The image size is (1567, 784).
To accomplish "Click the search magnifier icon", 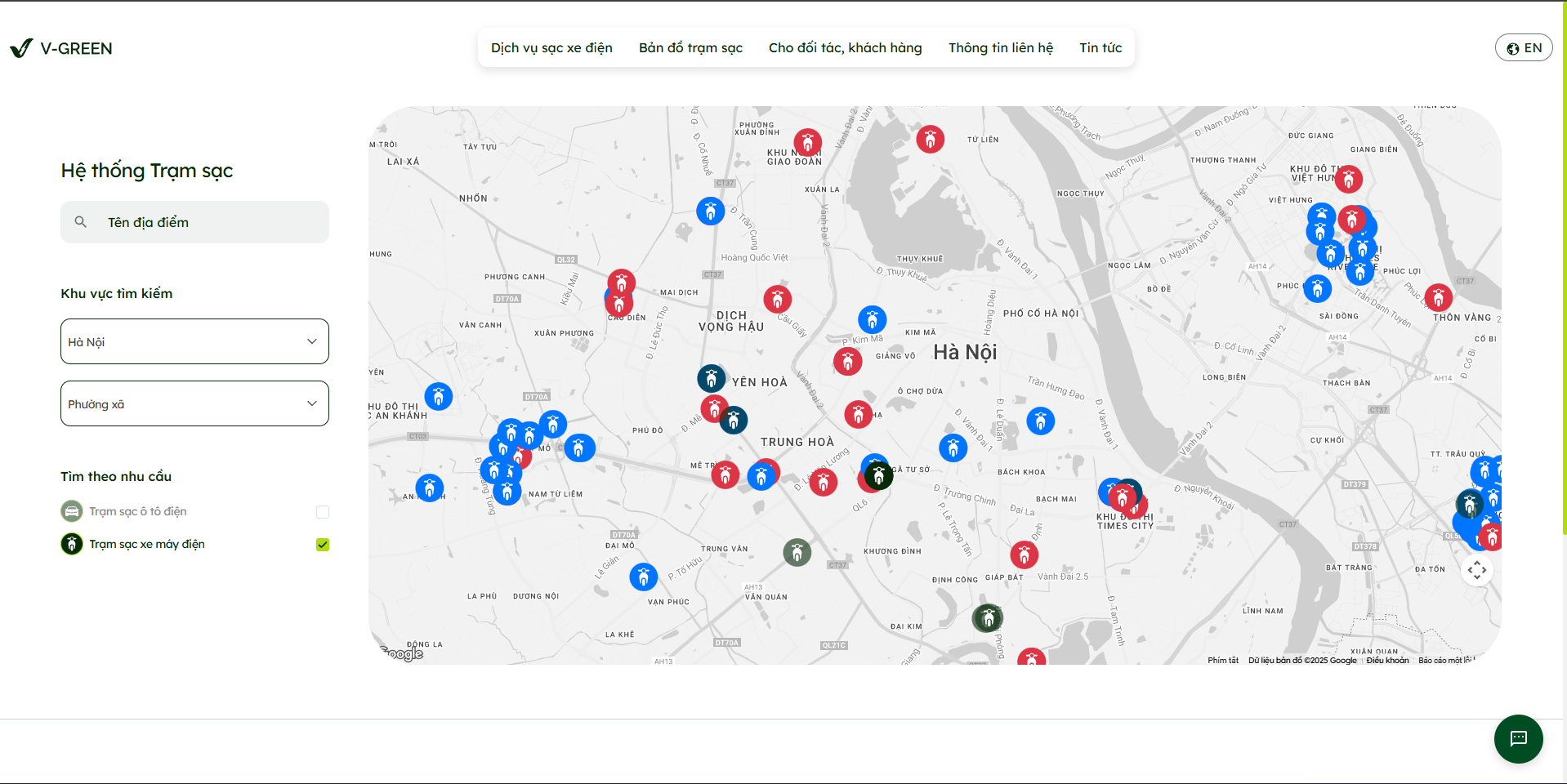I will 80,222.
